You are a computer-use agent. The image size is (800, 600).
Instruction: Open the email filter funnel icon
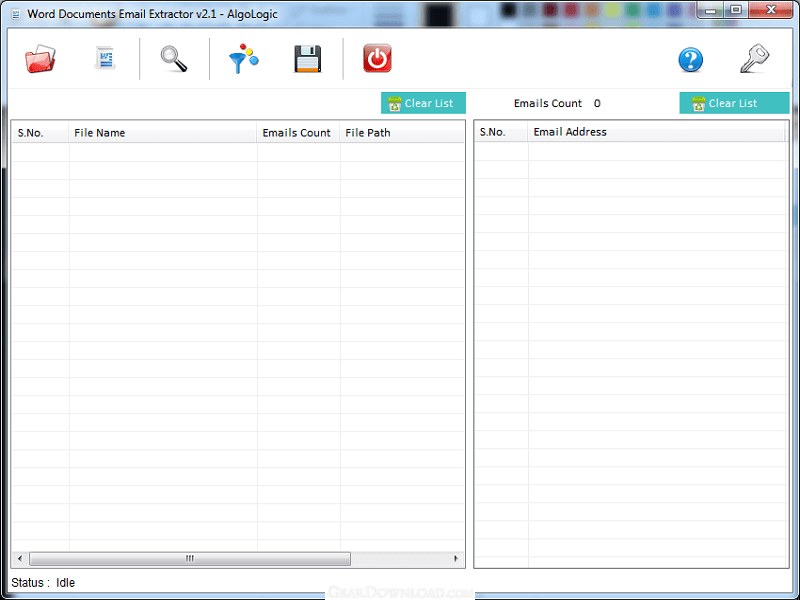[243, 59]
